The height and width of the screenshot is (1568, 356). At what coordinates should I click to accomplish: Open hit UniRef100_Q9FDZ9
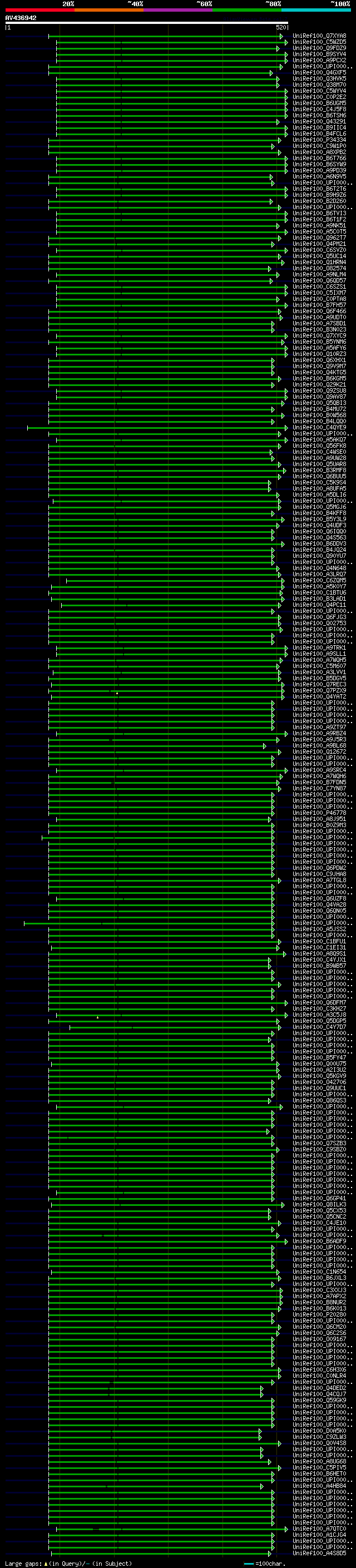point(319,49)
